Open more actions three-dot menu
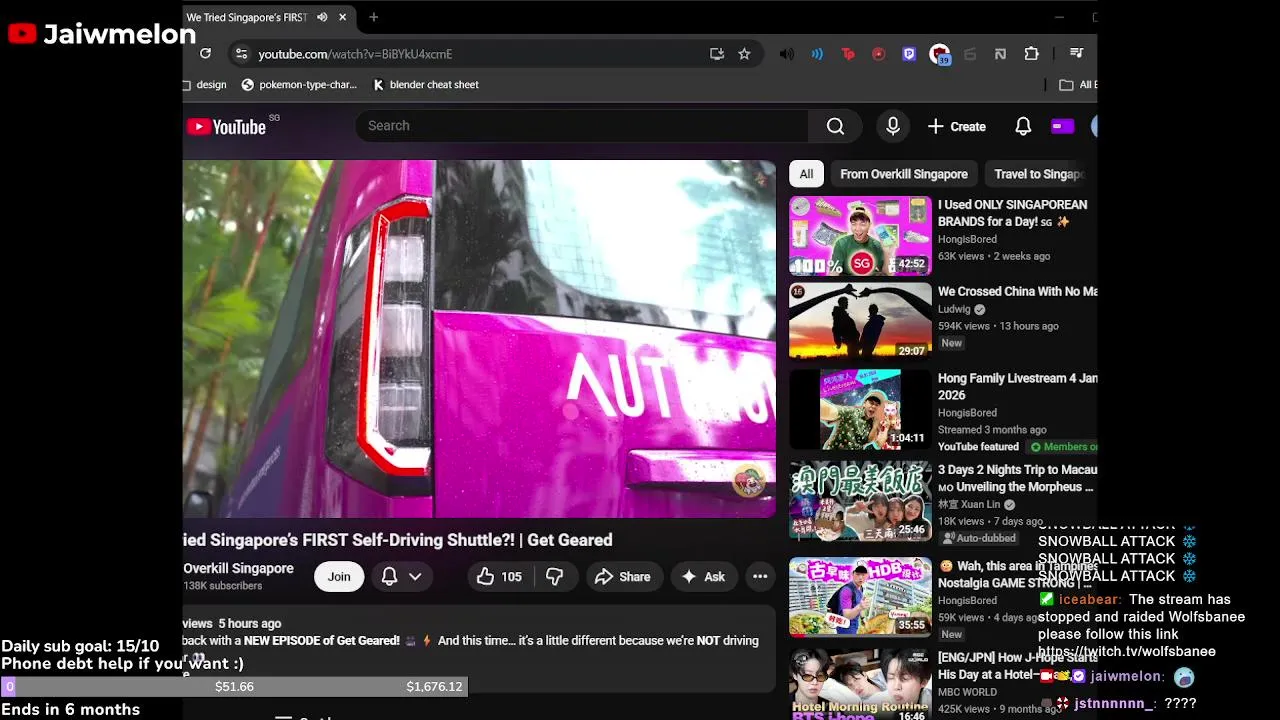The height and width of the screenshot is (720, 1280). coord(760,576)
